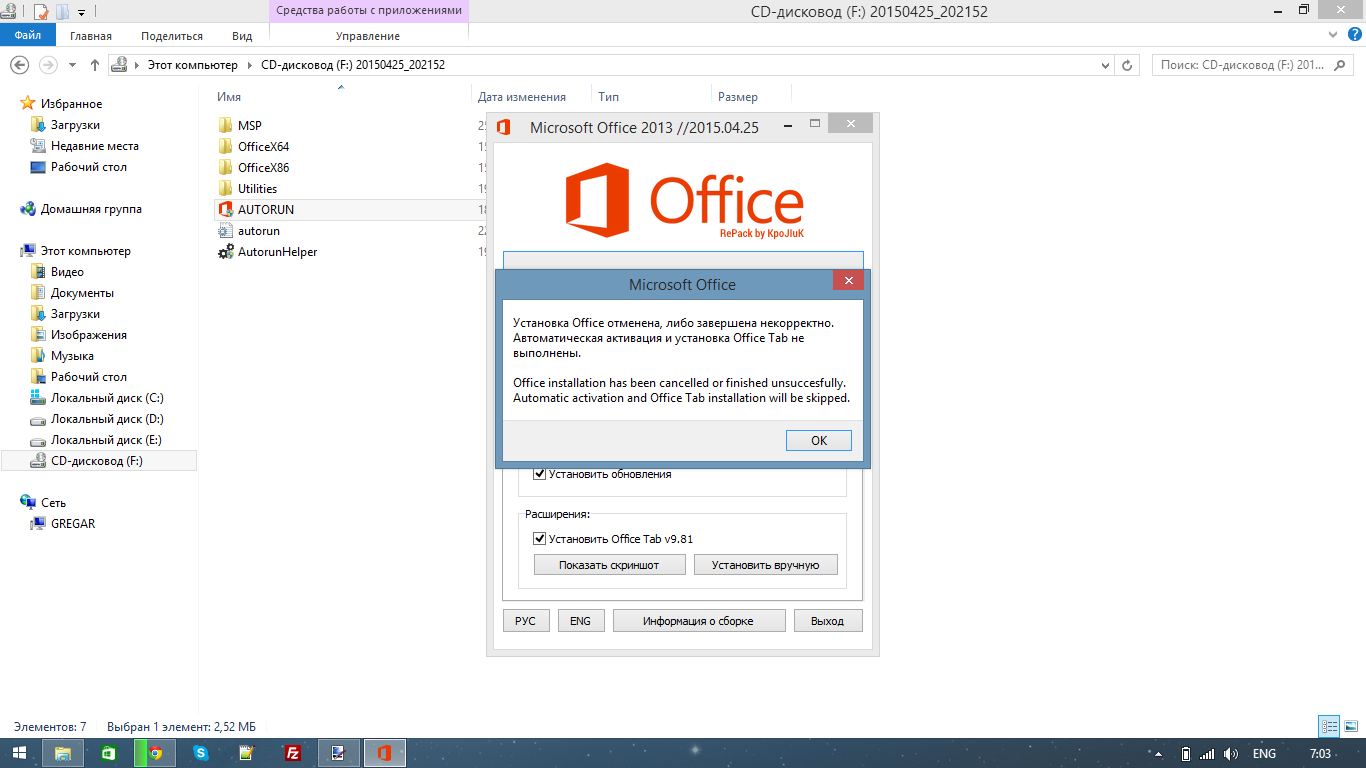Switch to large thumbnails view icon
Image resolution: width=1366 pixels, height=768 pixels.
click(1349, 727)
